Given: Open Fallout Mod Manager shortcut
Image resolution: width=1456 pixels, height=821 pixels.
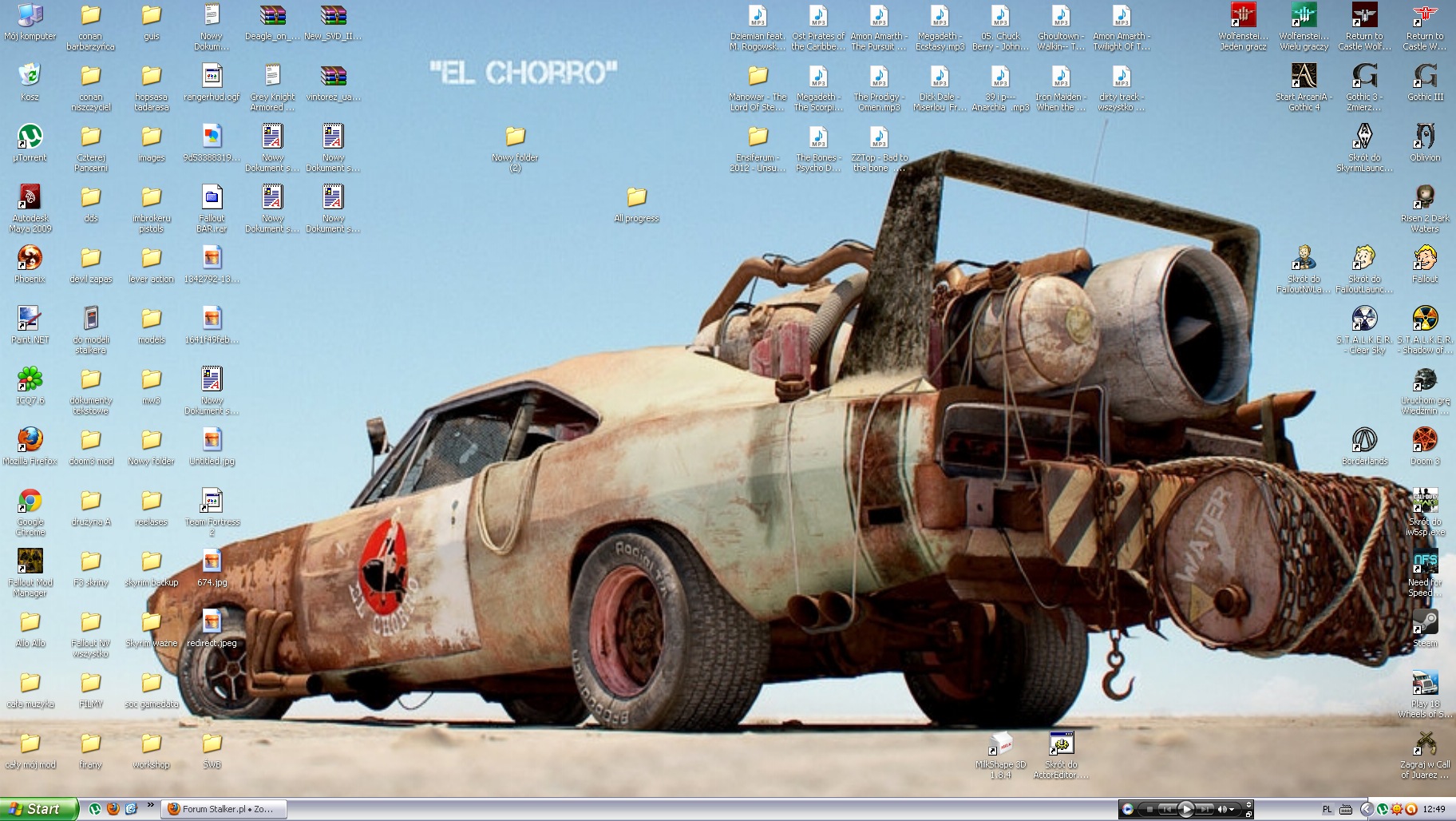Looking at the screenshot, I should pyautogui.click(x=30, y=573).
